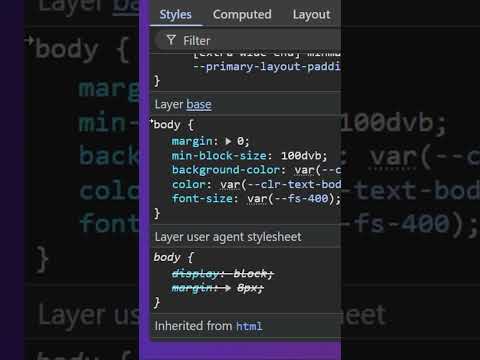Follow the html inherited link
This screenshot has width=480, height=360.
(249, 326)
